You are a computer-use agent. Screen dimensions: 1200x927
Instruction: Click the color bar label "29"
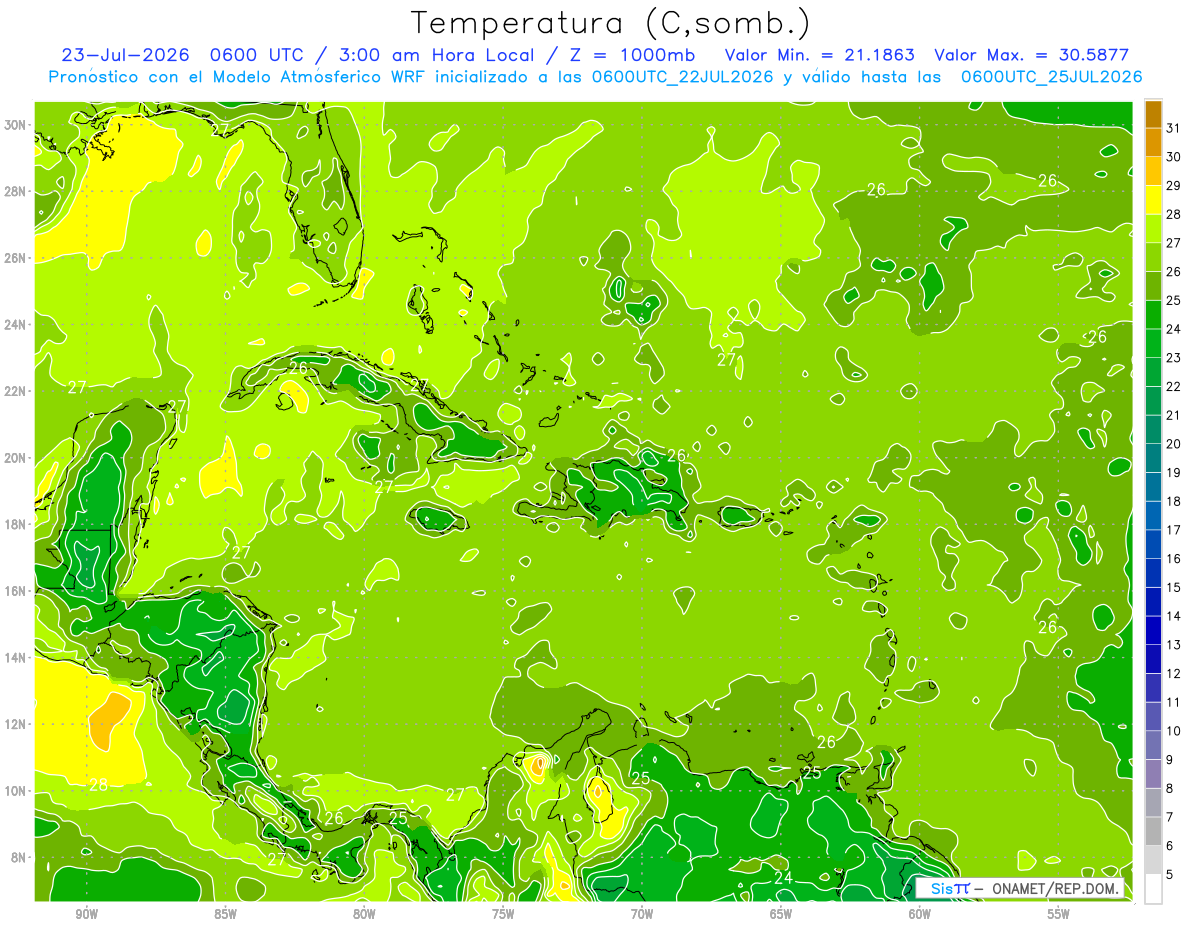coord(1174,186)
